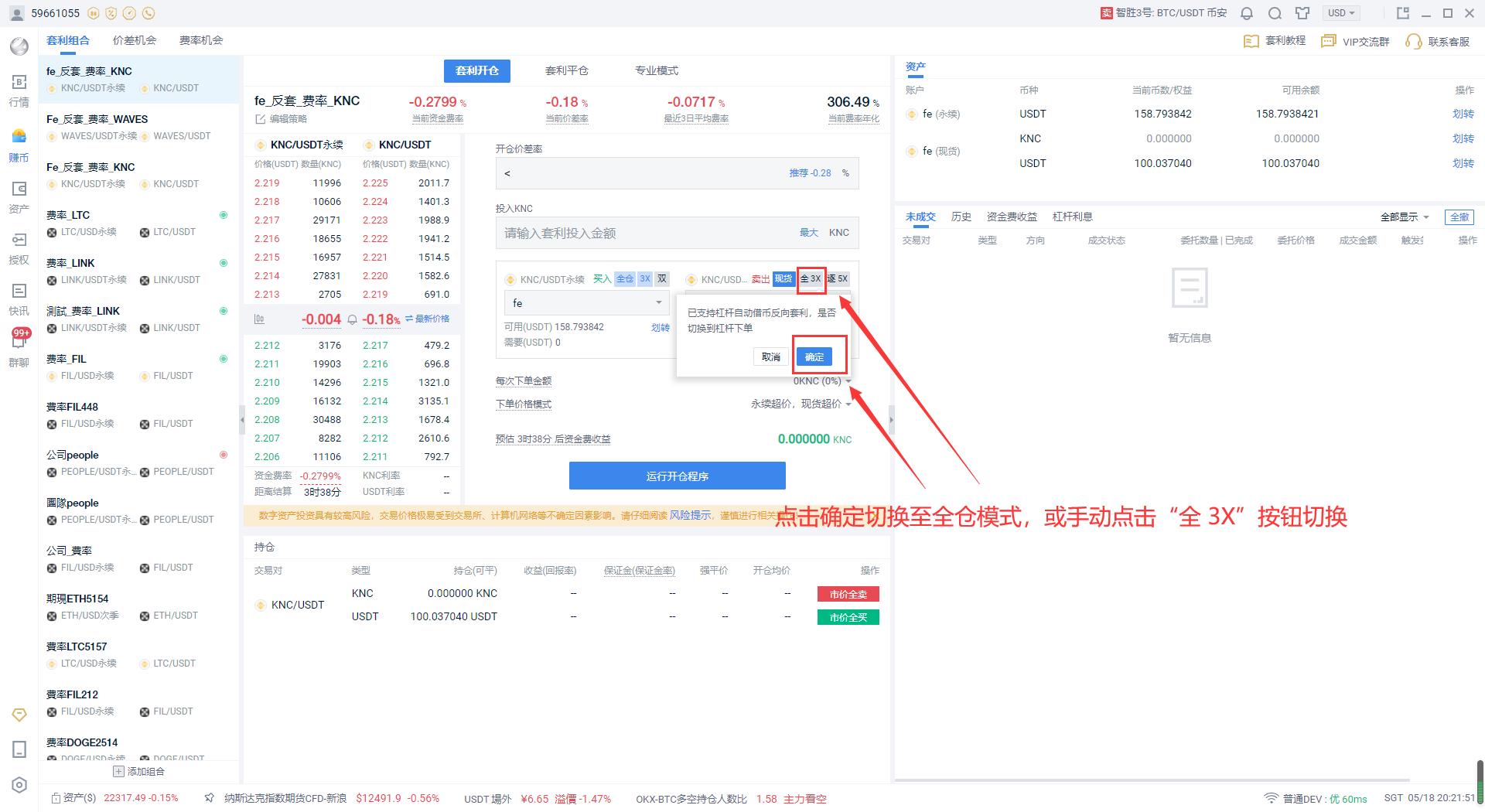The image size is (1485, 812).
Task: Switch to the 套利开仓 tab
Action: point(477,71)
